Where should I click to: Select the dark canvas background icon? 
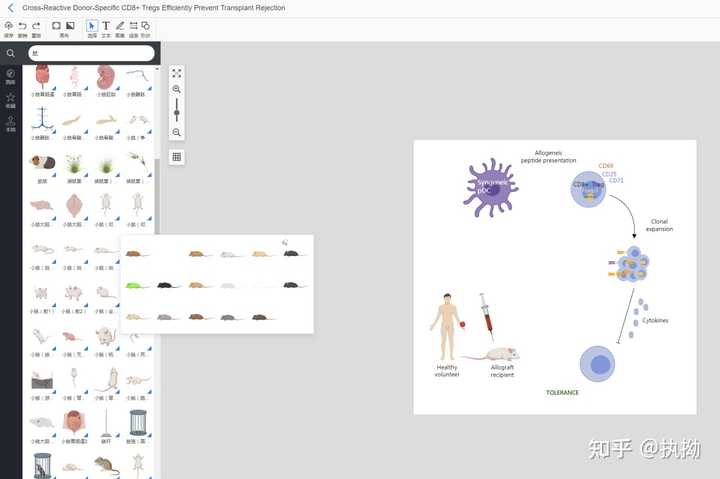coord(70,26)
